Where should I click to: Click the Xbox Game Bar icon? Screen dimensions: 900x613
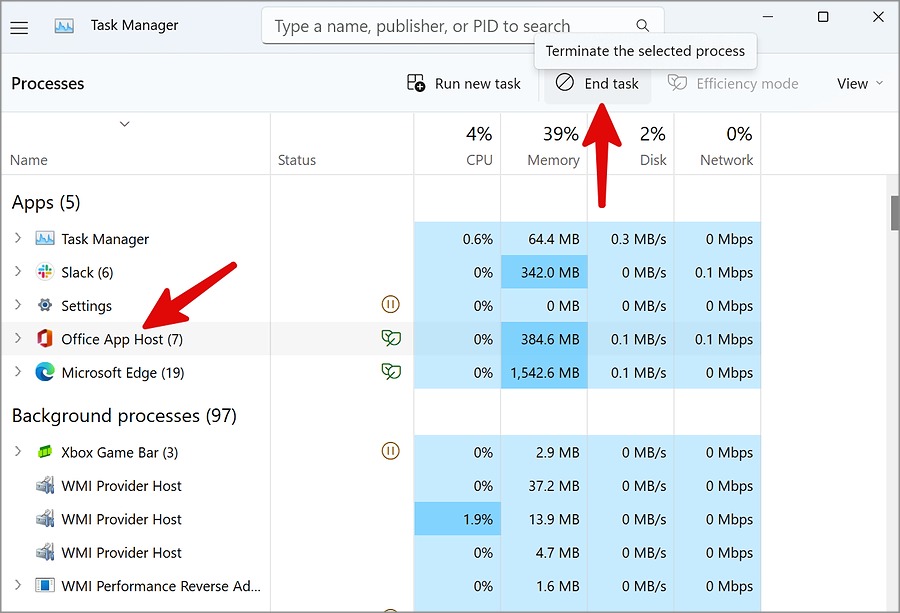[x=45, y=452]
